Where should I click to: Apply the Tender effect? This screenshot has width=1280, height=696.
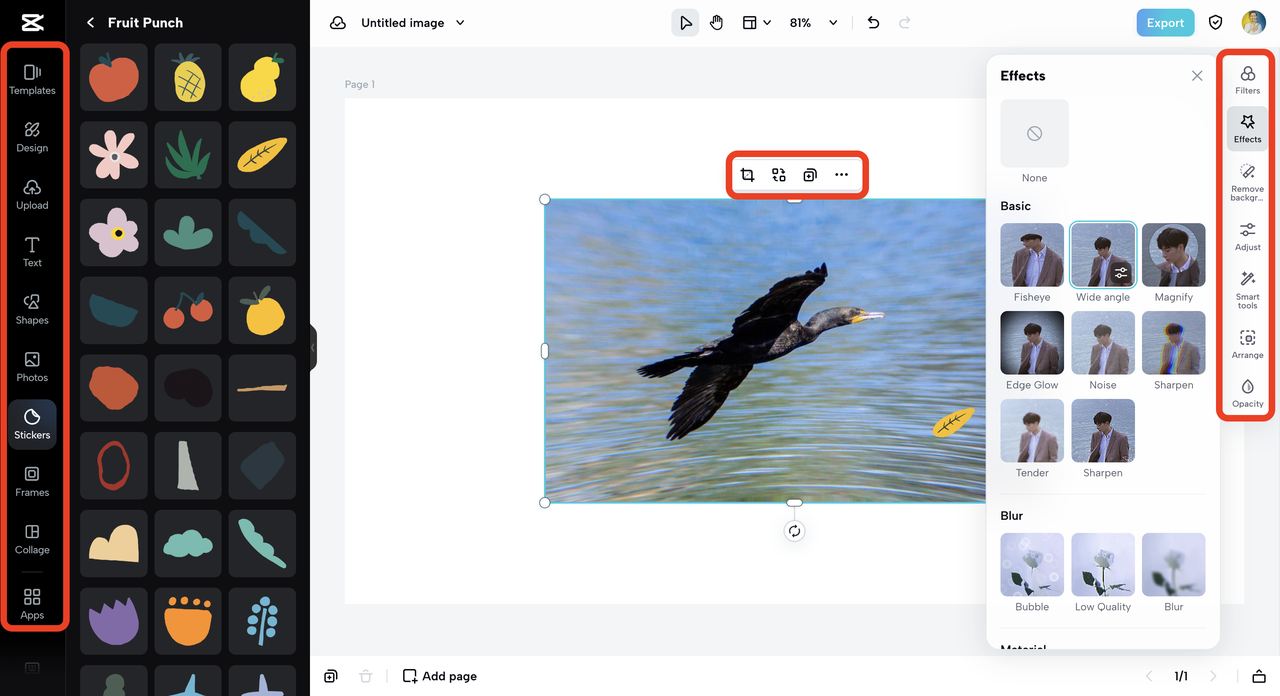tap(1032, 431)
